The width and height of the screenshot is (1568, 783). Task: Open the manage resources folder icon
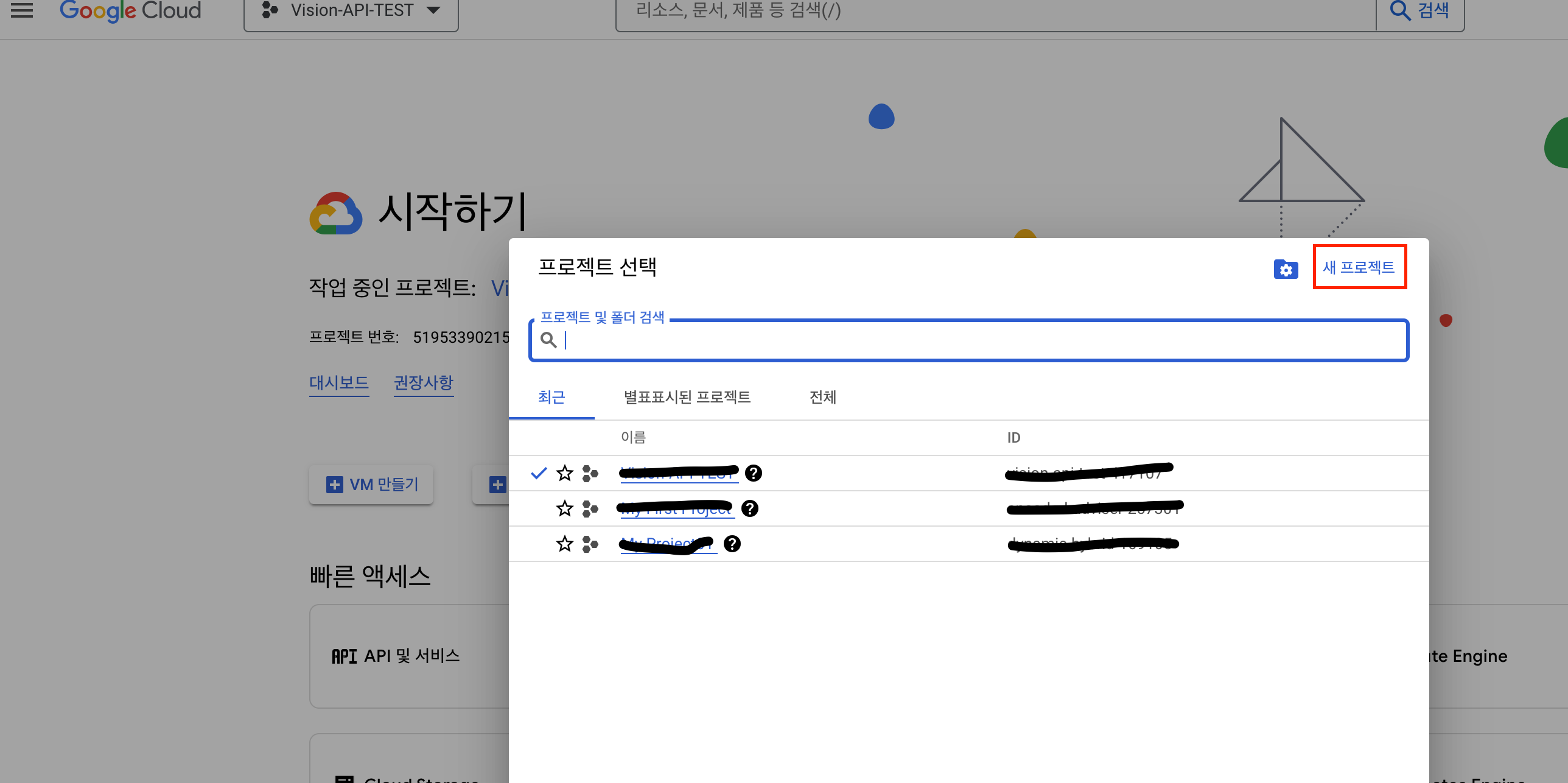pos(1286,269)
